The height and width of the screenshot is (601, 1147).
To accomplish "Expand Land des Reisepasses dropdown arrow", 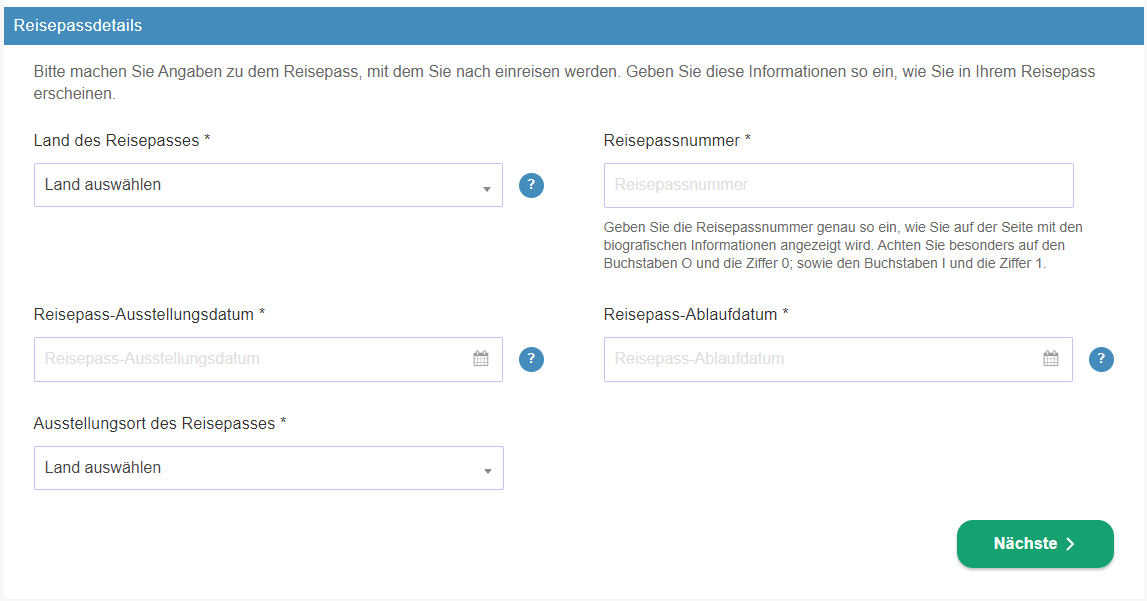I will pos(486,189).
